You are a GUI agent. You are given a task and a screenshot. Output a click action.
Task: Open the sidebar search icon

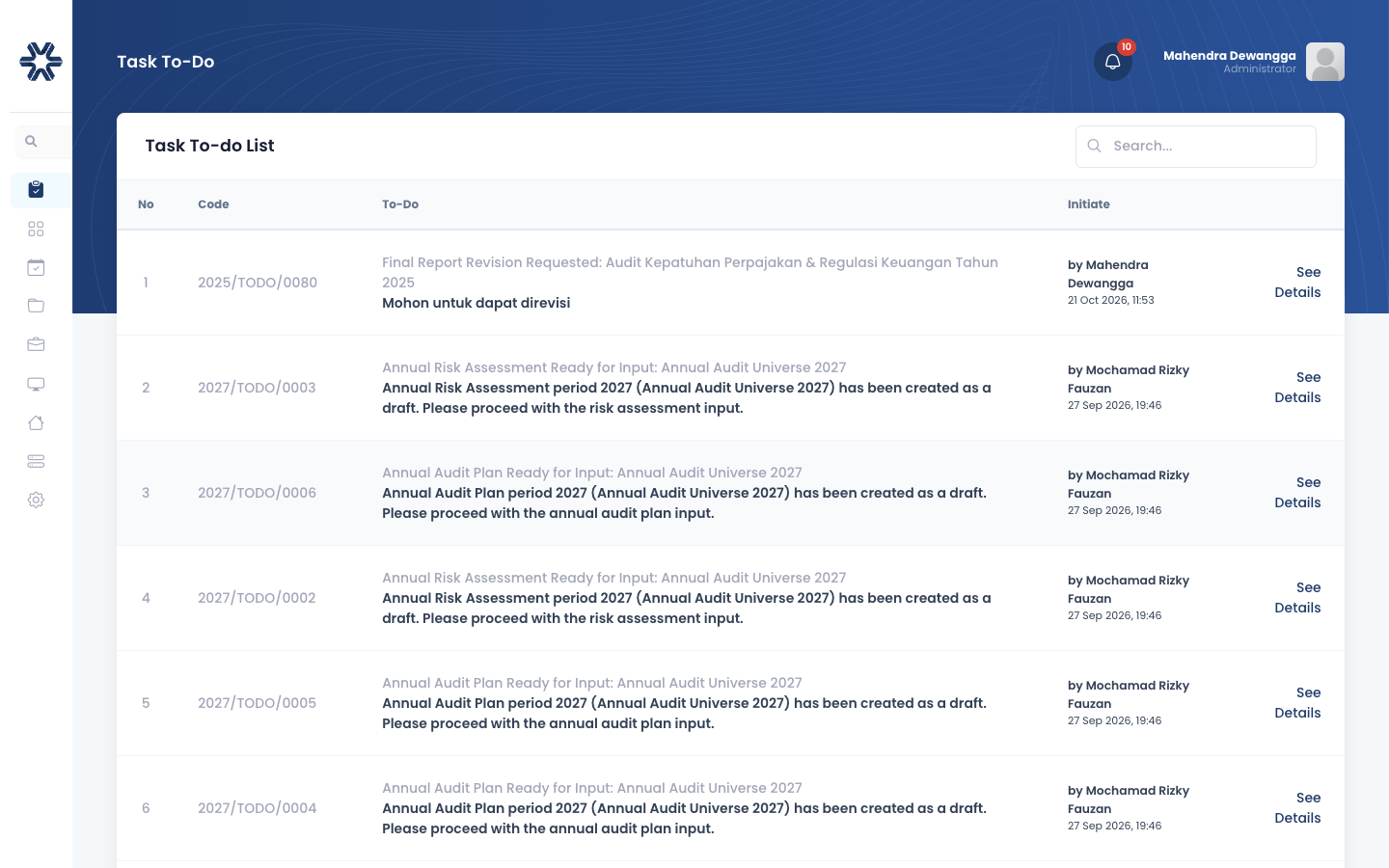pyautogui.click(x=31, y=142)
